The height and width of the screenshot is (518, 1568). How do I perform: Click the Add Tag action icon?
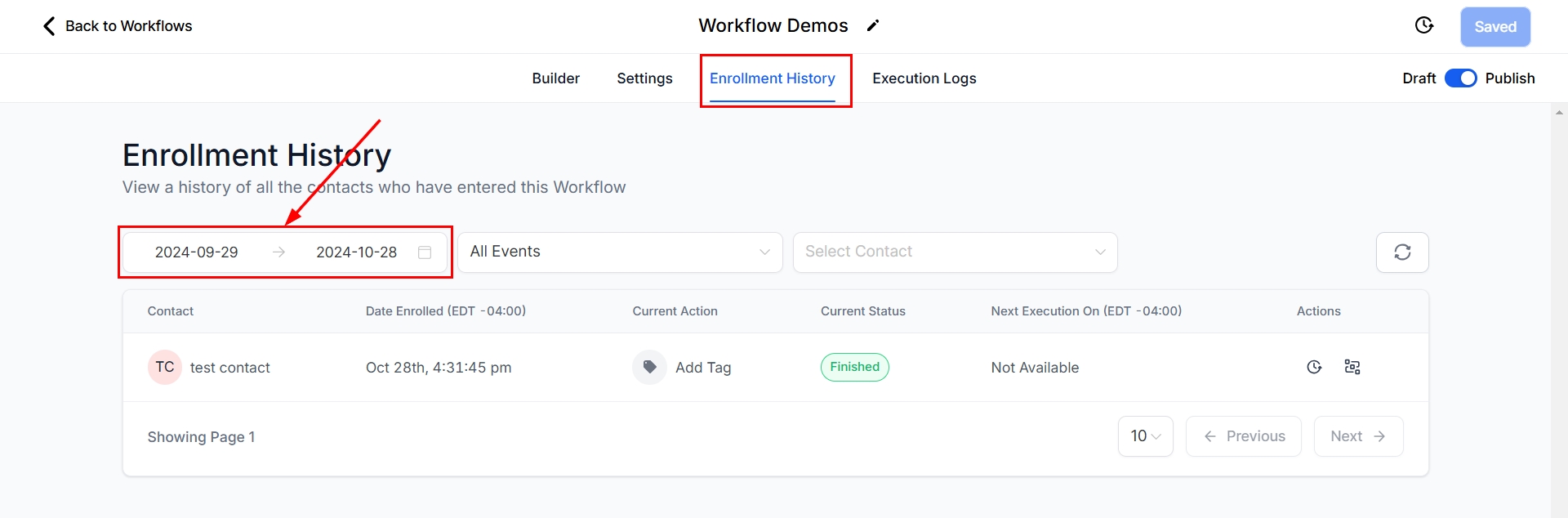(649, 368)
